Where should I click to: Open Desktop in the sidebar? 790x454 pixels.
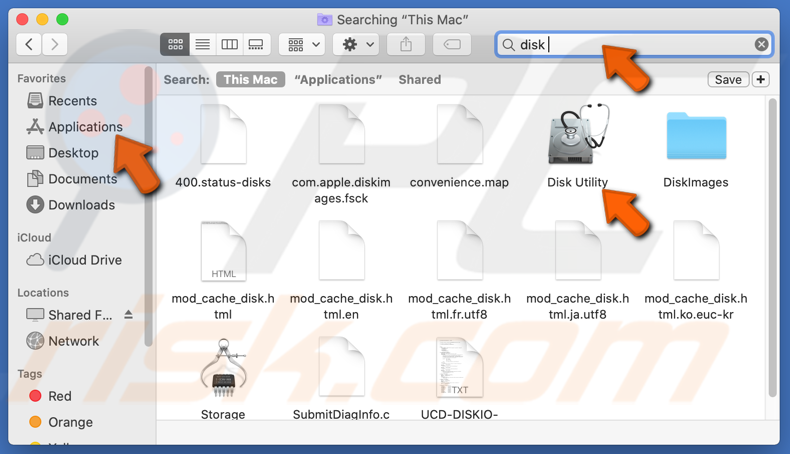(x=73, y=153)
